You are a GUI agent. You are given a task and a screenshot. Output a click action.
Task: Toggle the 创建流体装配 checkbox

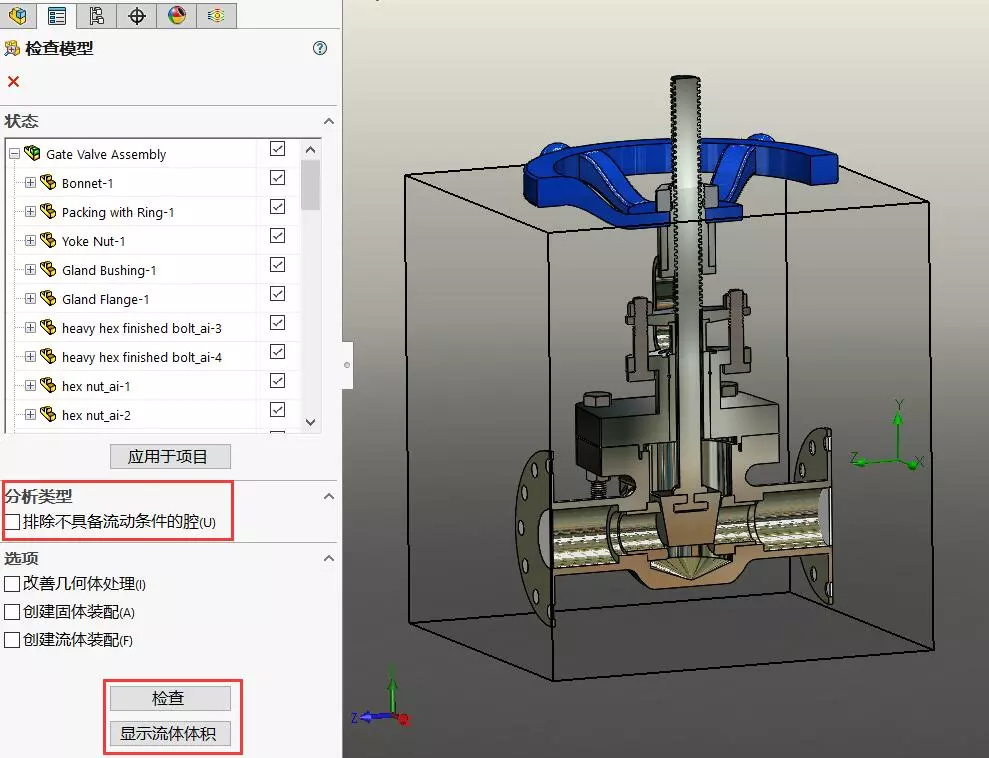(12, 640)
